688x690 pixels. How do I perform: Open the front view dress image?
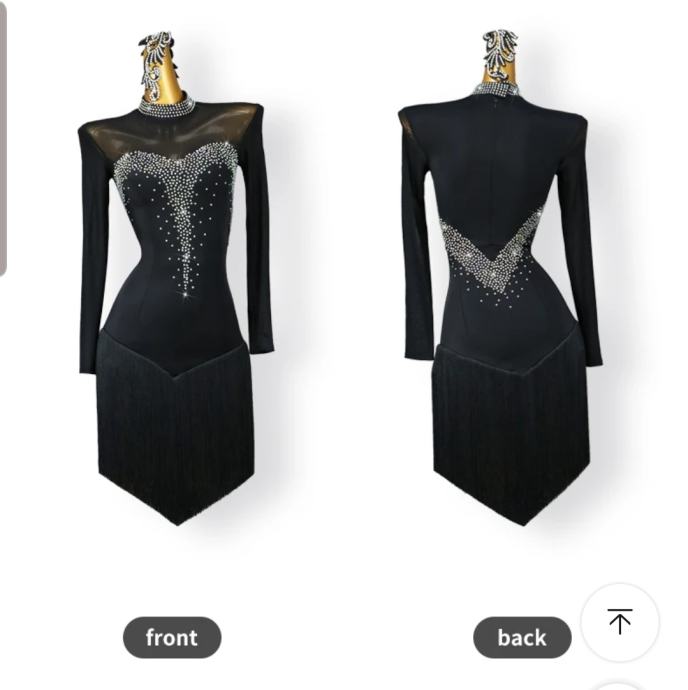pyautogui.click(x=176, y=278)
